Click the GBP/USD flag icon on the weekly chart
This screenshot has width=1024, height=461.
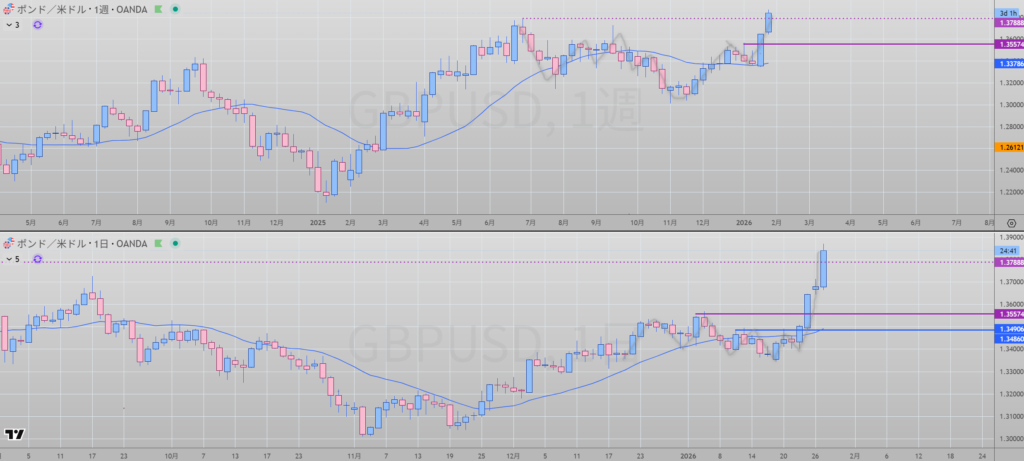click(9, 9)
